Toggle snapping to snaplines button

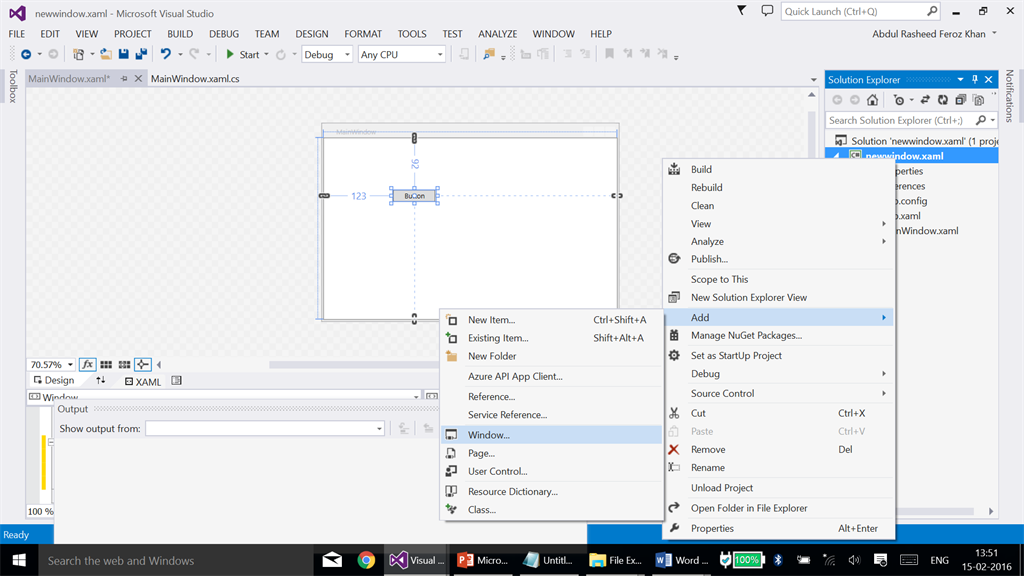tap(143, 365)
